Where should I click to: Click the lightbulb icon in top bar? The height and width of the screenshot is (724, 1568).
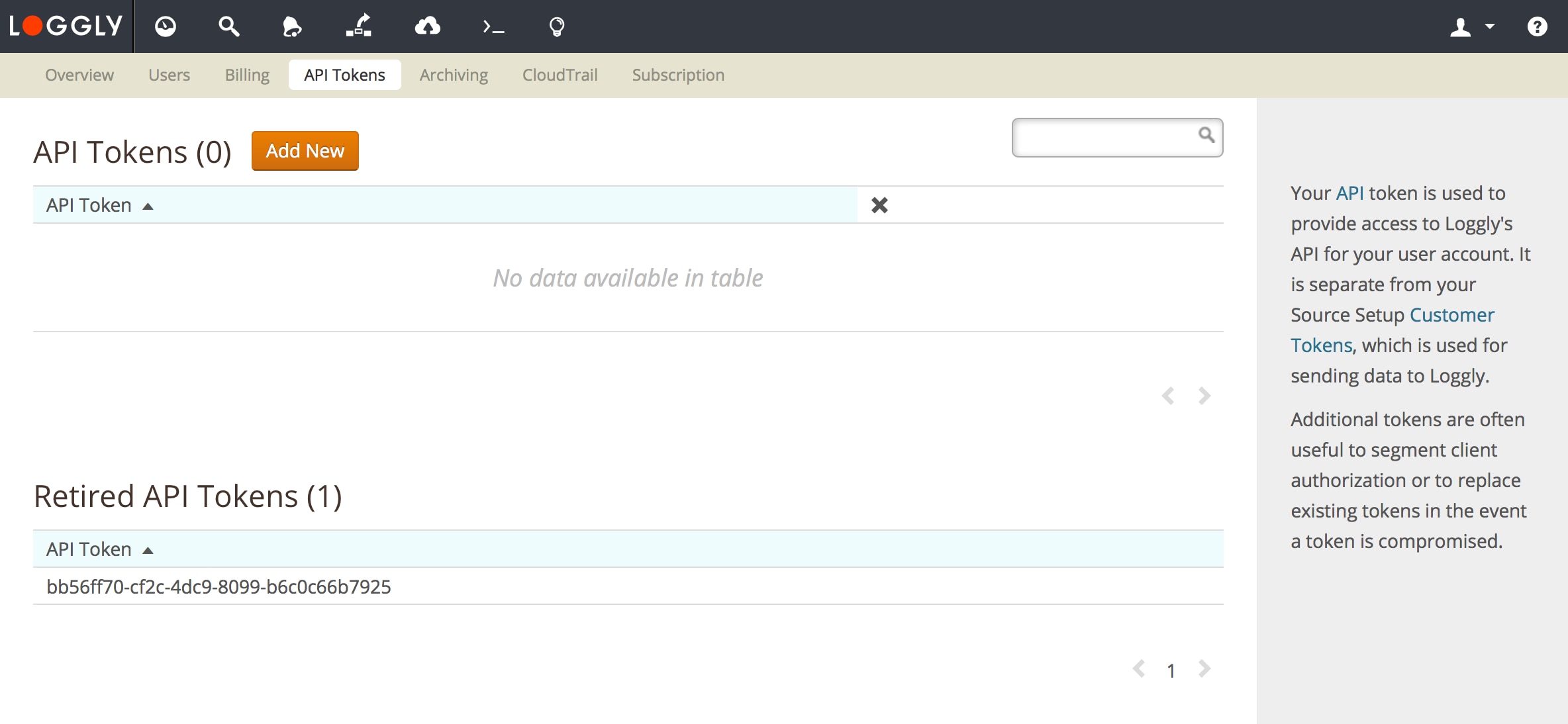tap(557, 26)
